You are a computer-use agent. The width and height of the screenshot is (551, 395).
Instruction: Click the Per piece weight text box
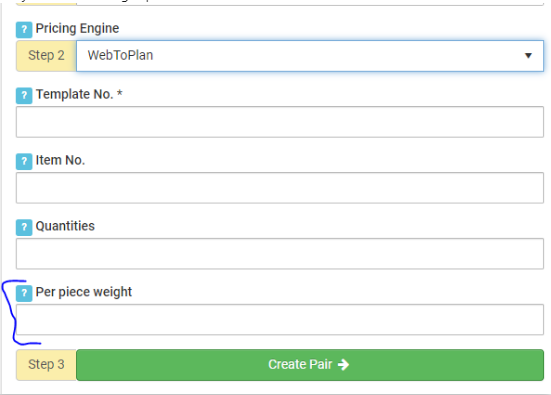(x=280, y=319)
